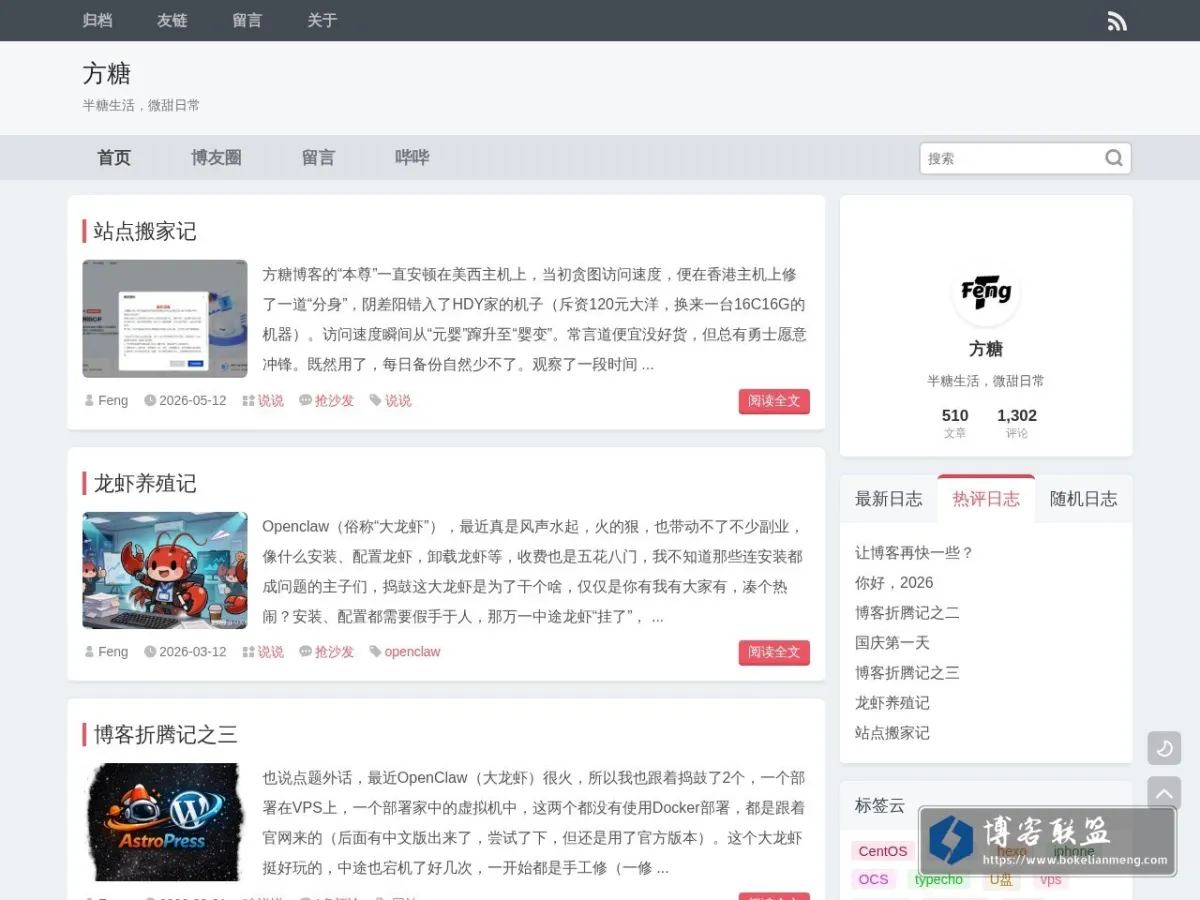Open 友链 in the top bar
The image size is (1200, 900).
[x=172, y=20]
